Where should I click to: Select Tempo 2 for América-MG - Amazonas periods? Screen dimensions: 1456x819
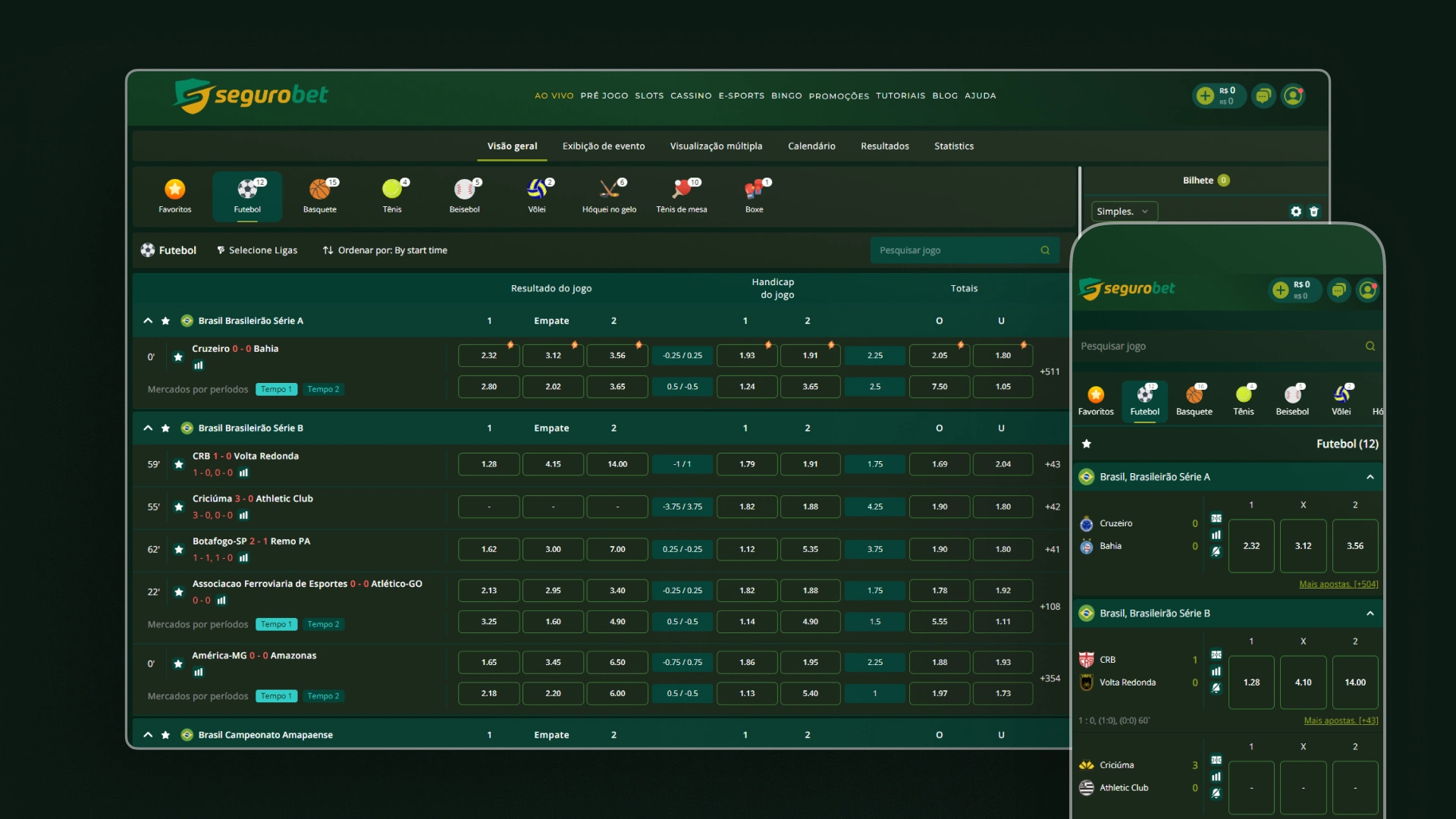323,696
